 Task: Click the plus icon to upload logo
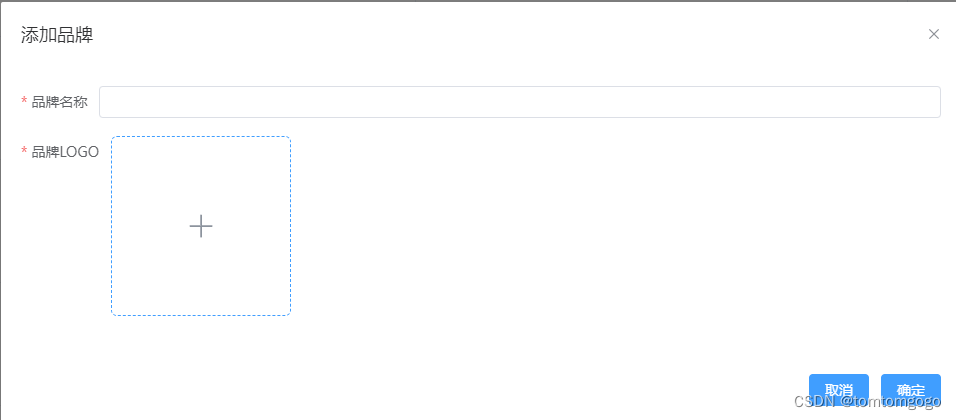(201, 226)
